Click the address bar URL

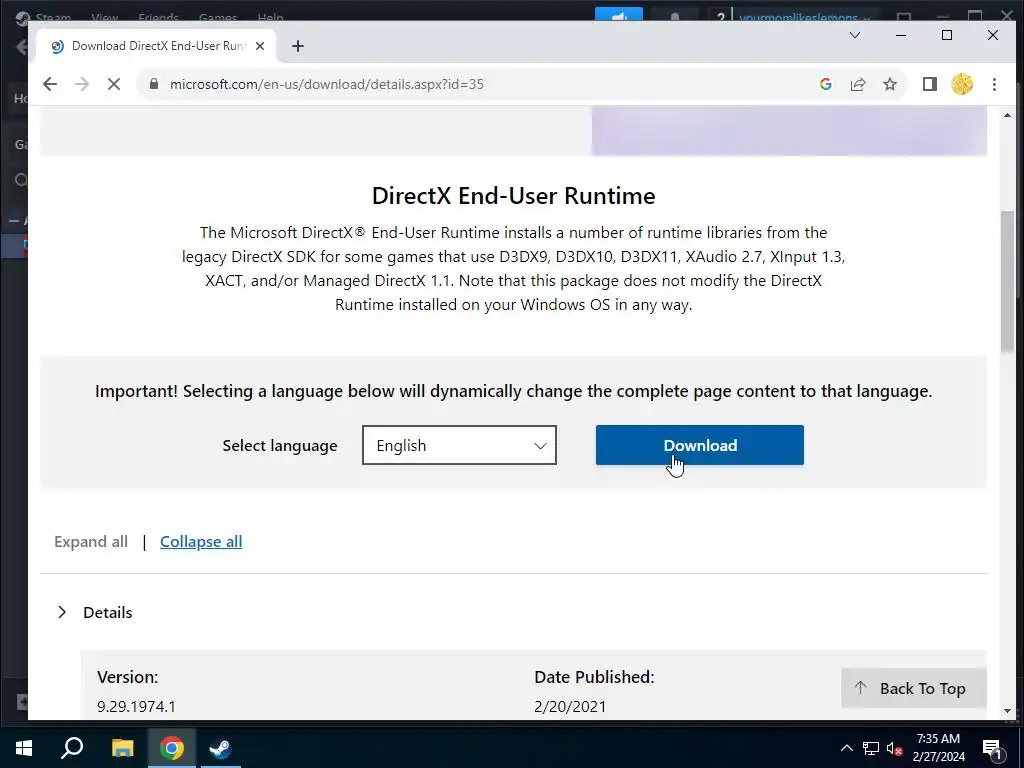pos(327,84)
